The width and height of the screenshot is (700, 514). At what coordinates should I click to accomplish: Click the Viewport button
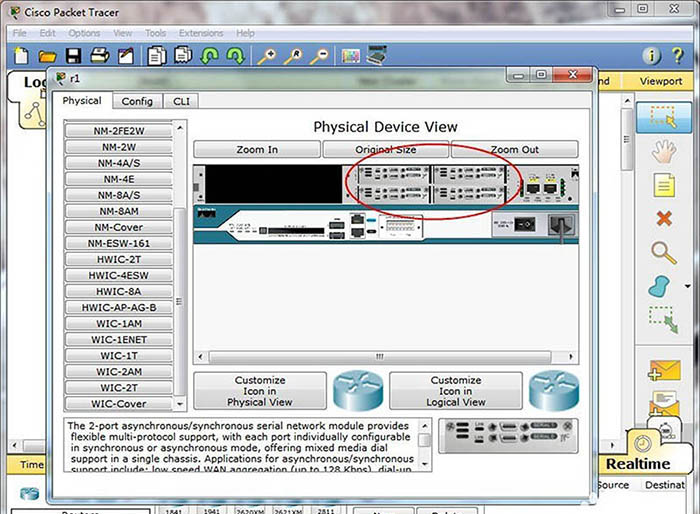(x=661, y=81)
